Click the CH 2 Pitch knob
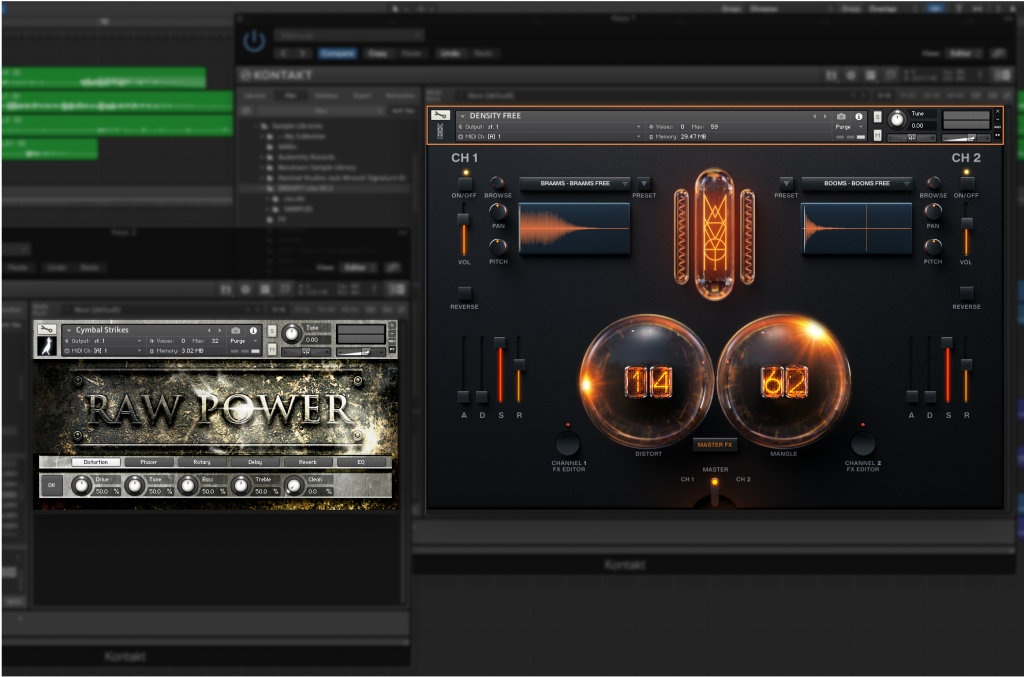 (933, 247)
